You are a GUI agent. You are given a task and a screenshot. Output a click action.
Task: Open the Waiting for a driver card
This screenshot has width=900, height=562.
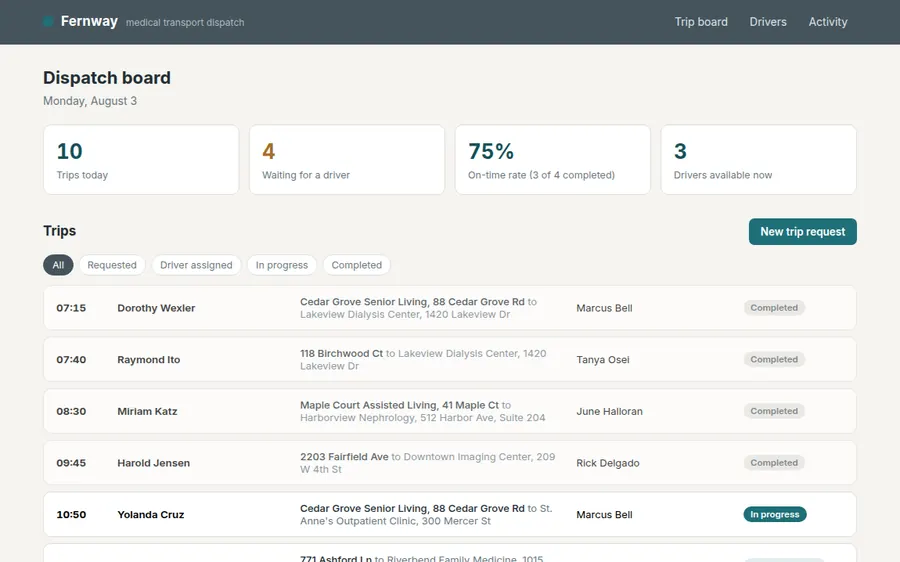pos(347,160)
